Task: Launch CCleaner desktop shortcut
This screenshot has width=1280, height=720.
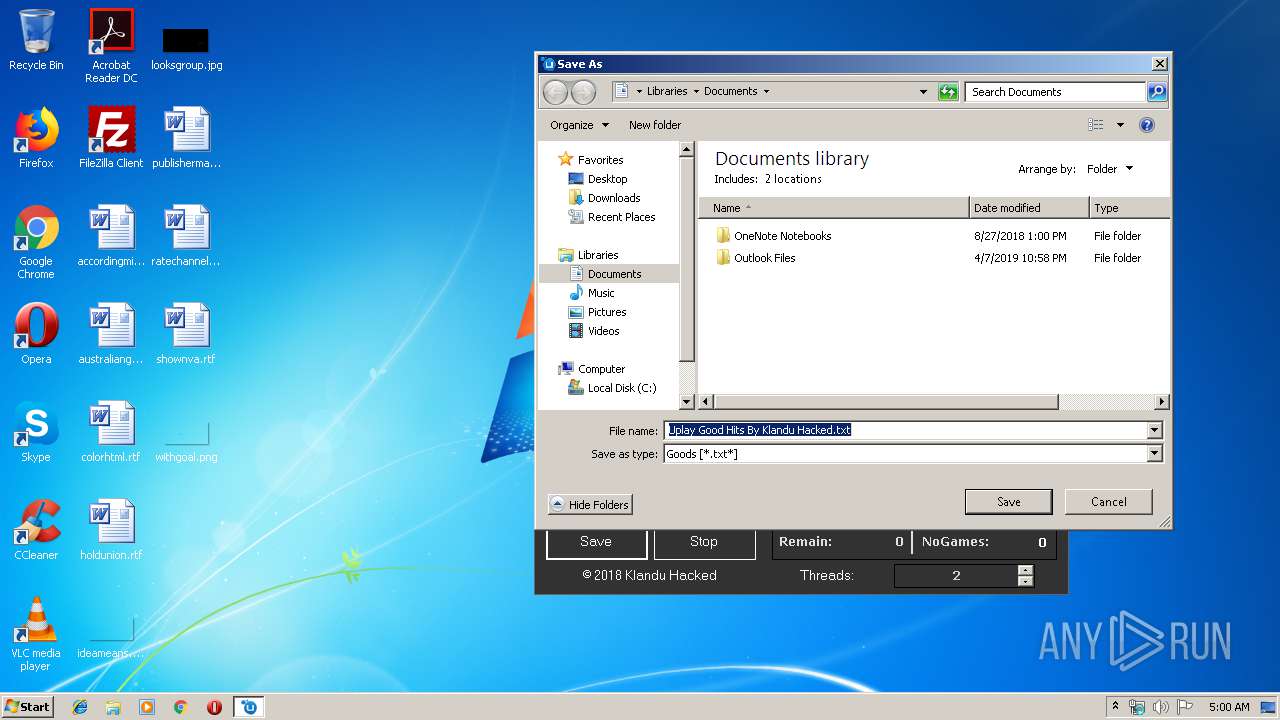Action: (36, 530)
